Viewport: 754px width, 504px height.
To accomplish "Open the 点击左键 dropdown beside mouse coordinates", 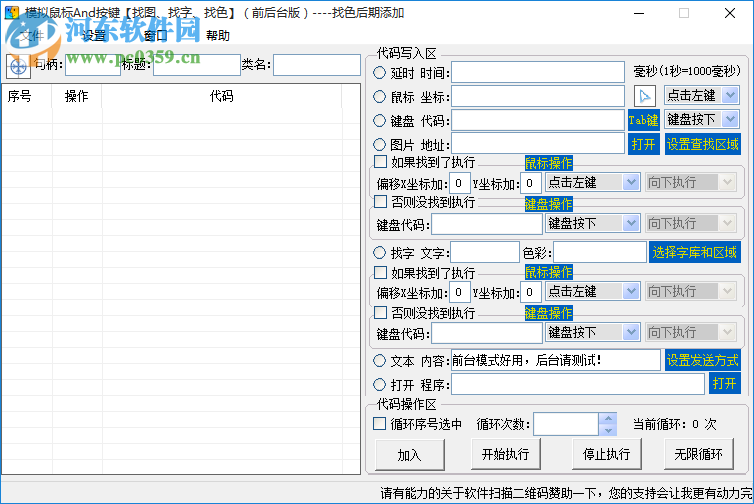I will [730, 95].
